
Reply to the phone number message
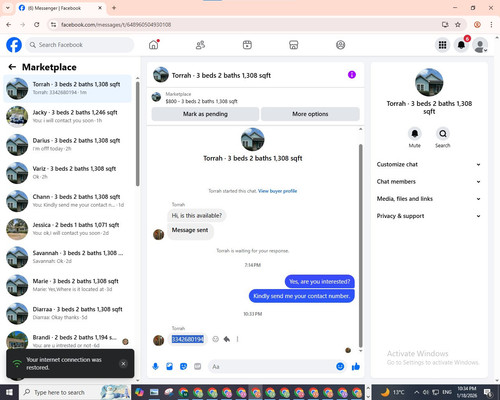point(227,339)
